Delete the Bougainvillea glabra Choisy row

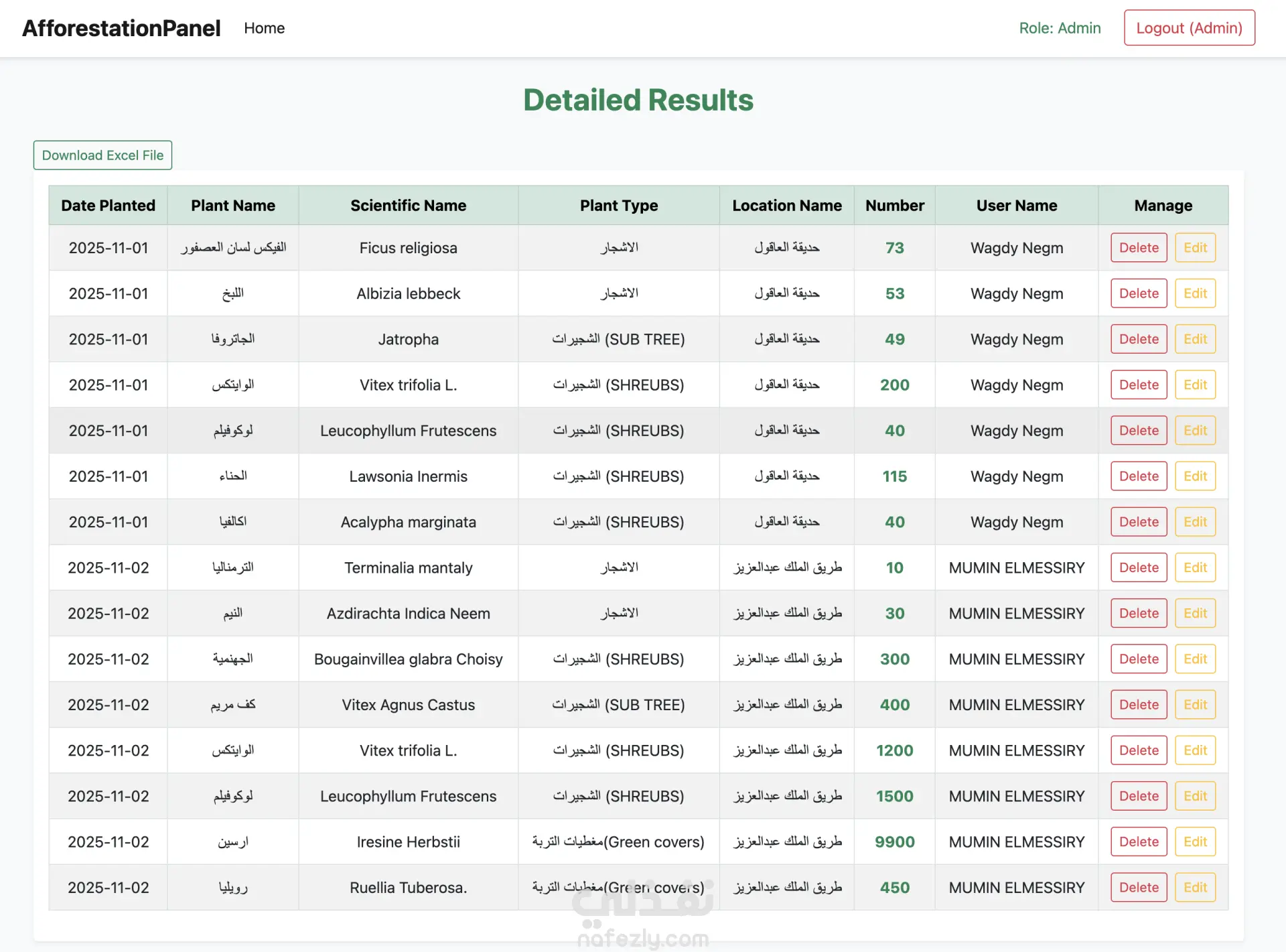point(1138,659)
